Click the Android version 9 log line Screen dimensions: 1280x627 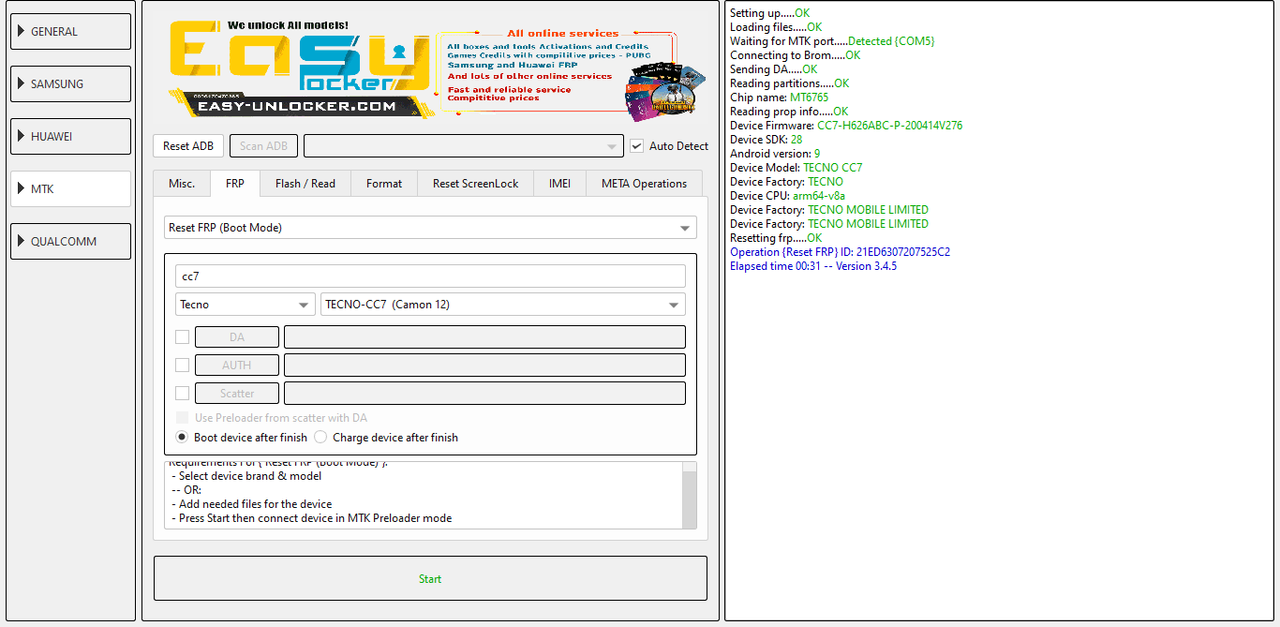775,154
